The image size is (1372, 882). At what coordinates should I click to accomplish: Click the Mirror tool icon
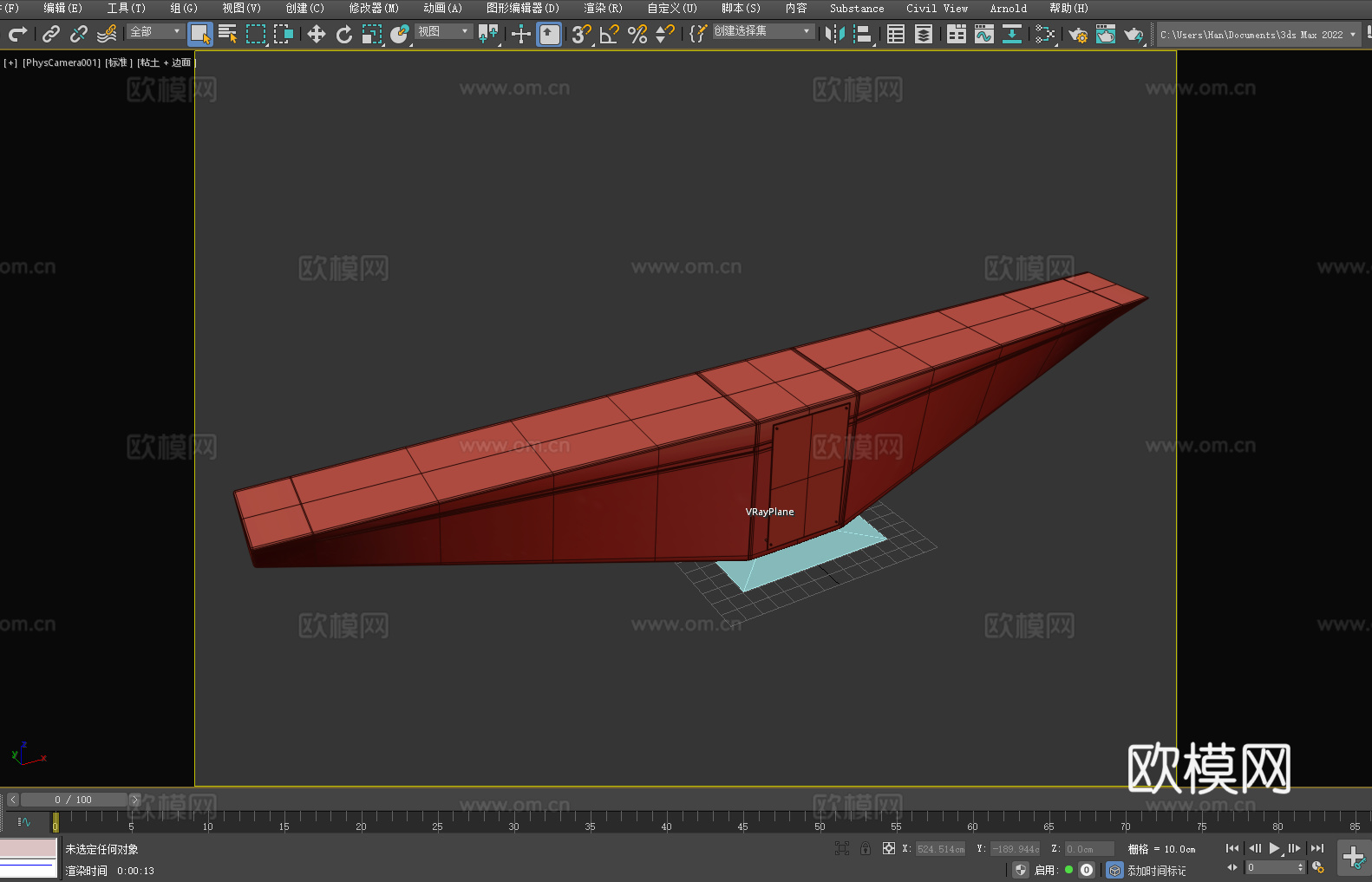pos(835,34)
